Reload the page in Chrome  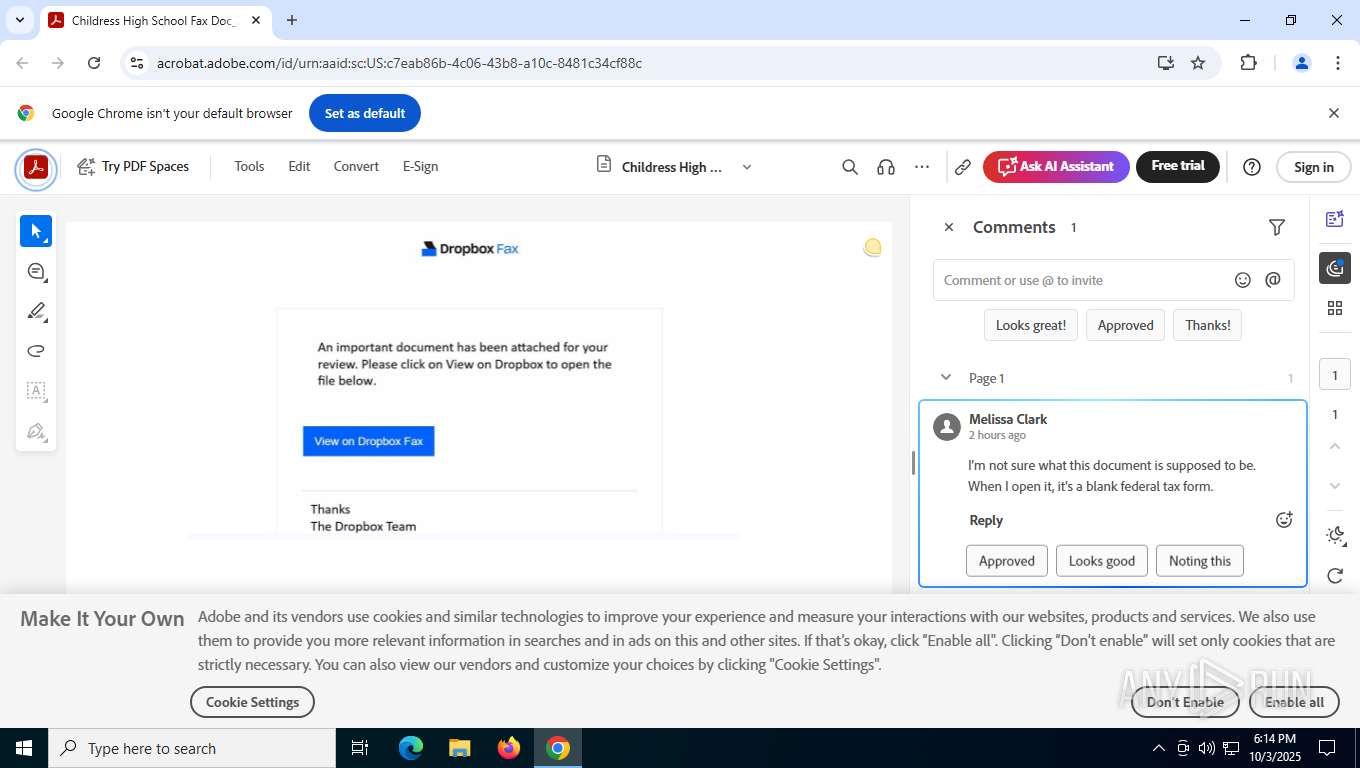(94, 63)
